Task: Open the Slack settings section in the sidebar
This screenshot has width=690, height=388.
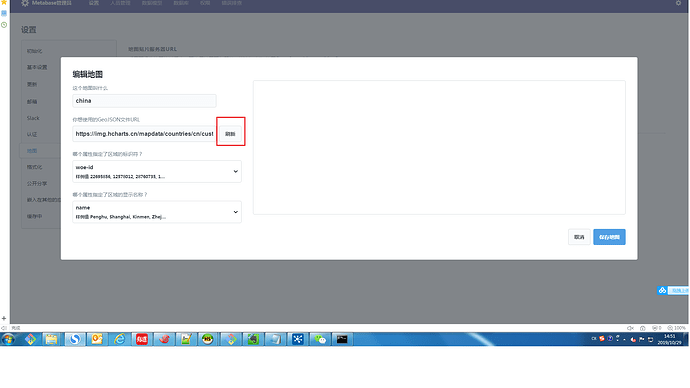Action: 33,118
